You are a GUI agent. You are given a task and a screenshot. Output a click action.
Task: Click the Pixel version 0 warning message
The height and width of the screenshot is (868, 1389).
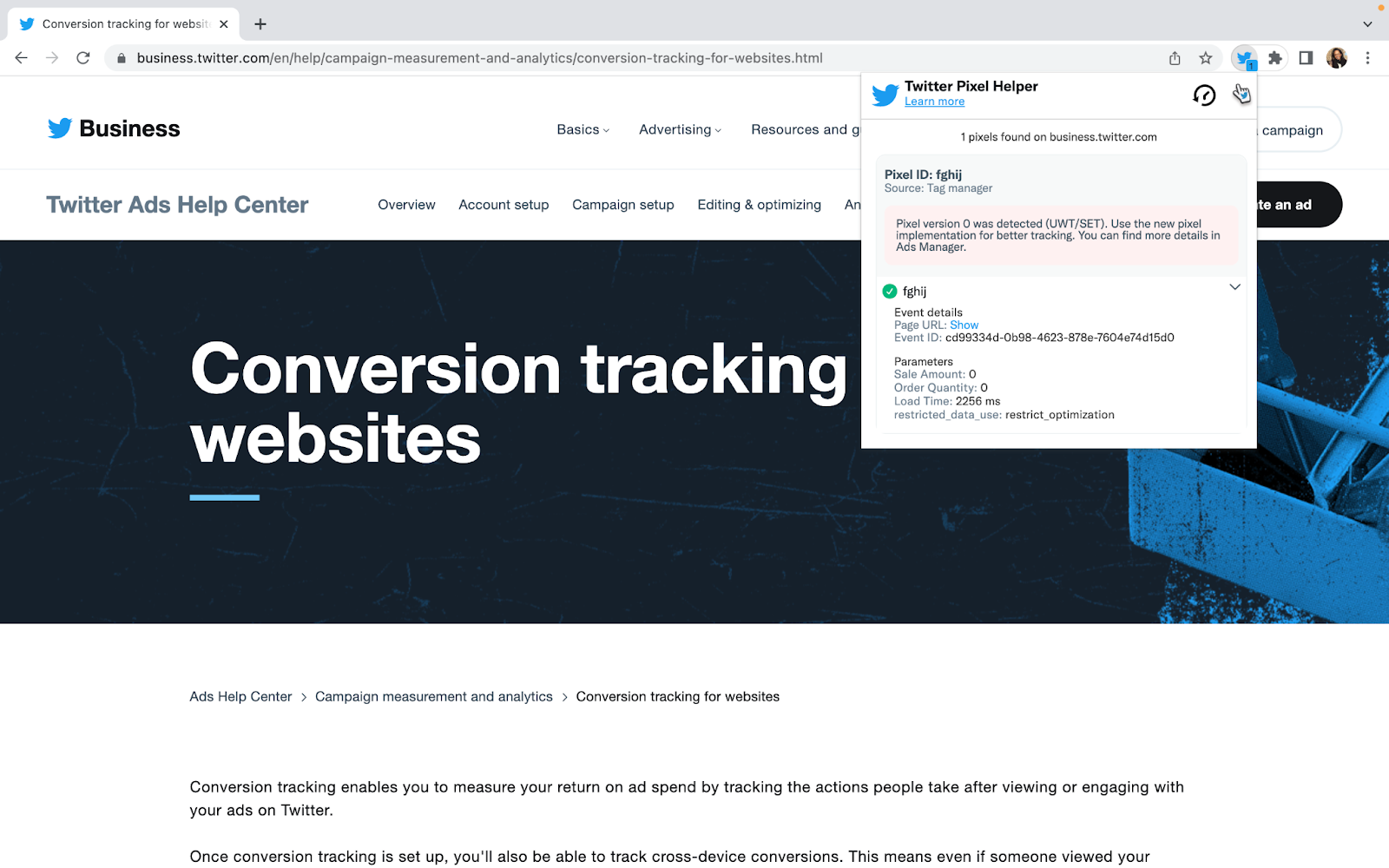tap(1061, 235)
